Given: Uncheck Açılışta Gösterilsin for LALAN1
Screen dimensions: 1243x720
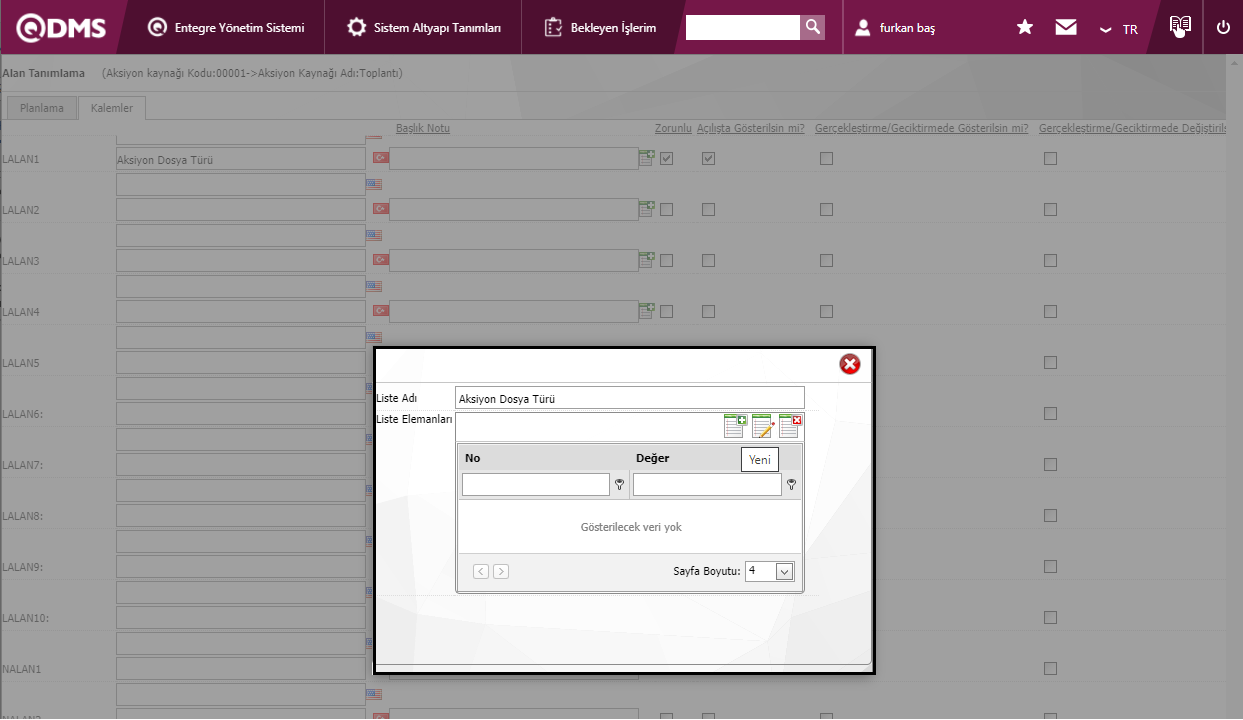Looking at the screenshot, I should pos(708,158).
